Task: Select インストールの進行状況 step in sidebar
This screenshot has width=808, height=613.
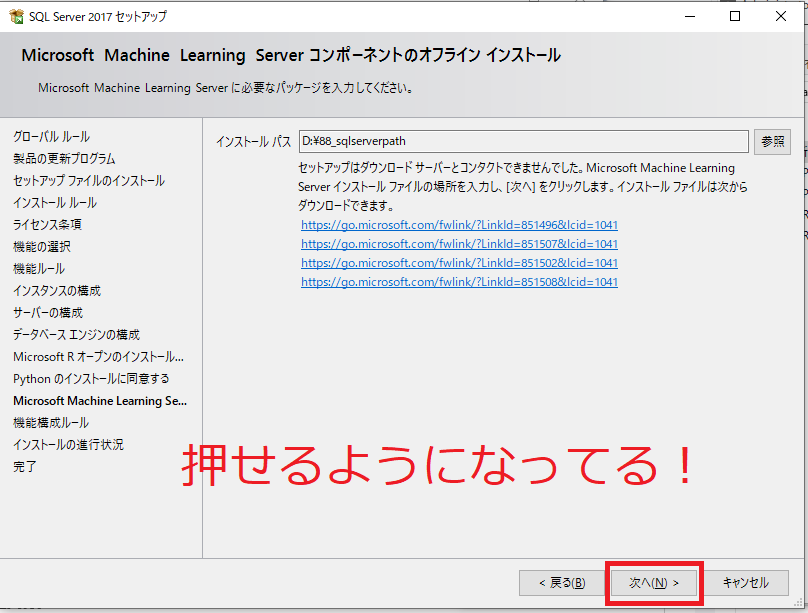Action: click(x=69, y=445)
